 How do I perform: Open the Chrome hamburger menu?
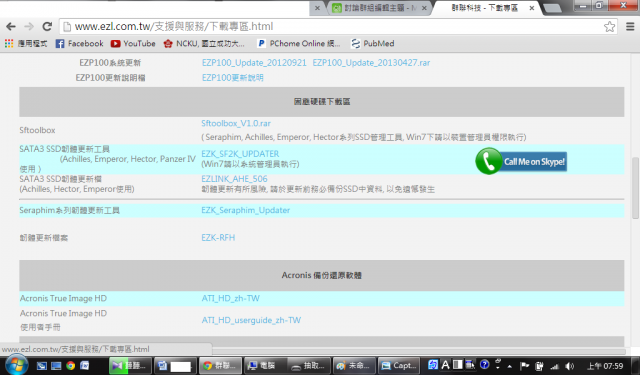[630, 27]
